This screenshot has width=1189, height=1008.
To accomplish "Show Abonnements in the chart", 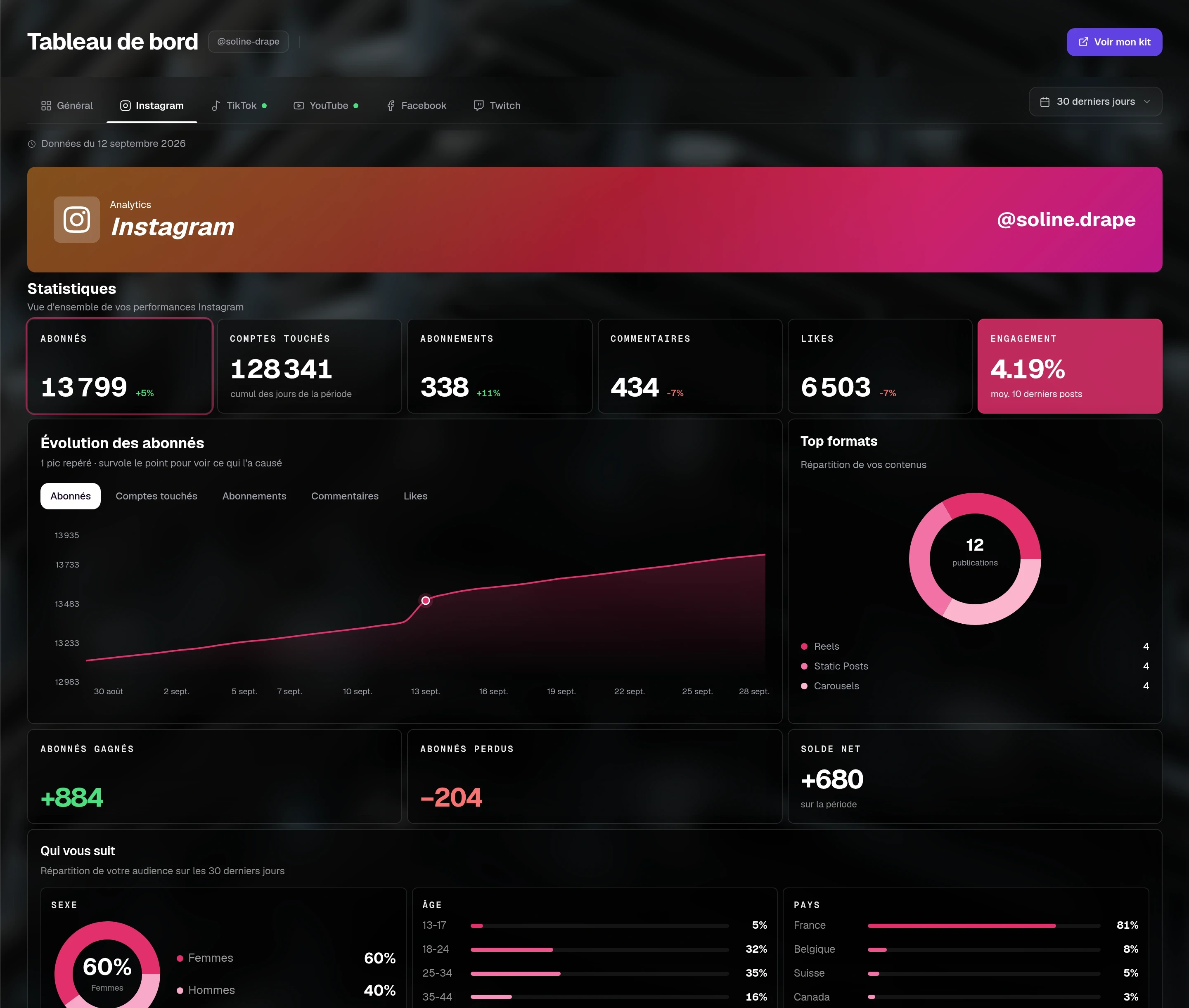I will point(254,496).
